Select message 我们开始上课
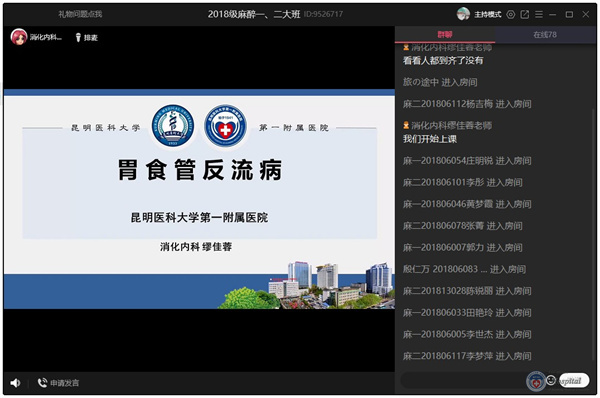Image resolution: width=600 pixels, height=398 pixels. (x=430, y=139)
